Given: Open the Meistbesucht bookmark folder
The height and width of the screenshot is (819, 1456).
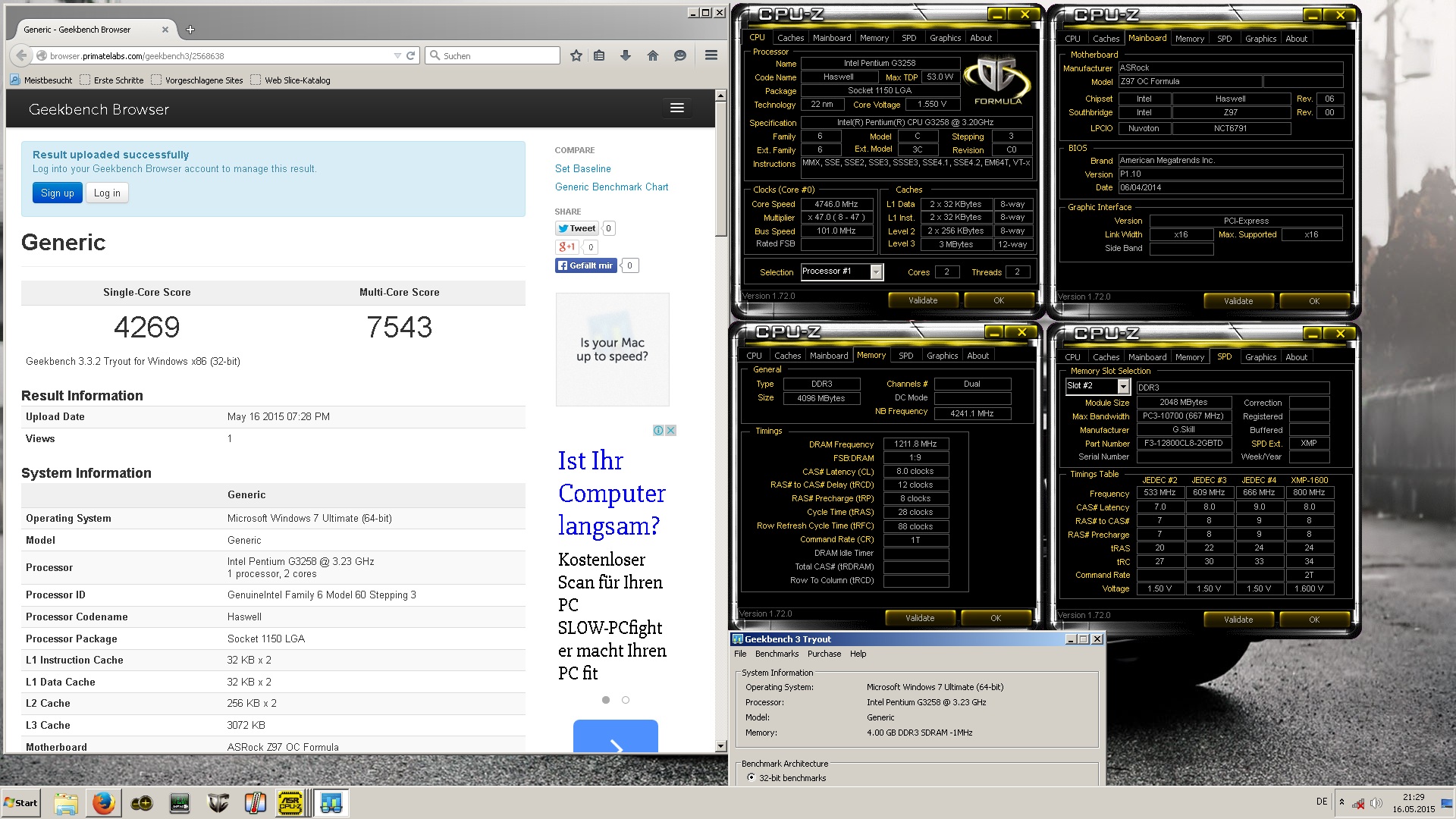Looking at the screenshot, I should pos(41,80).
